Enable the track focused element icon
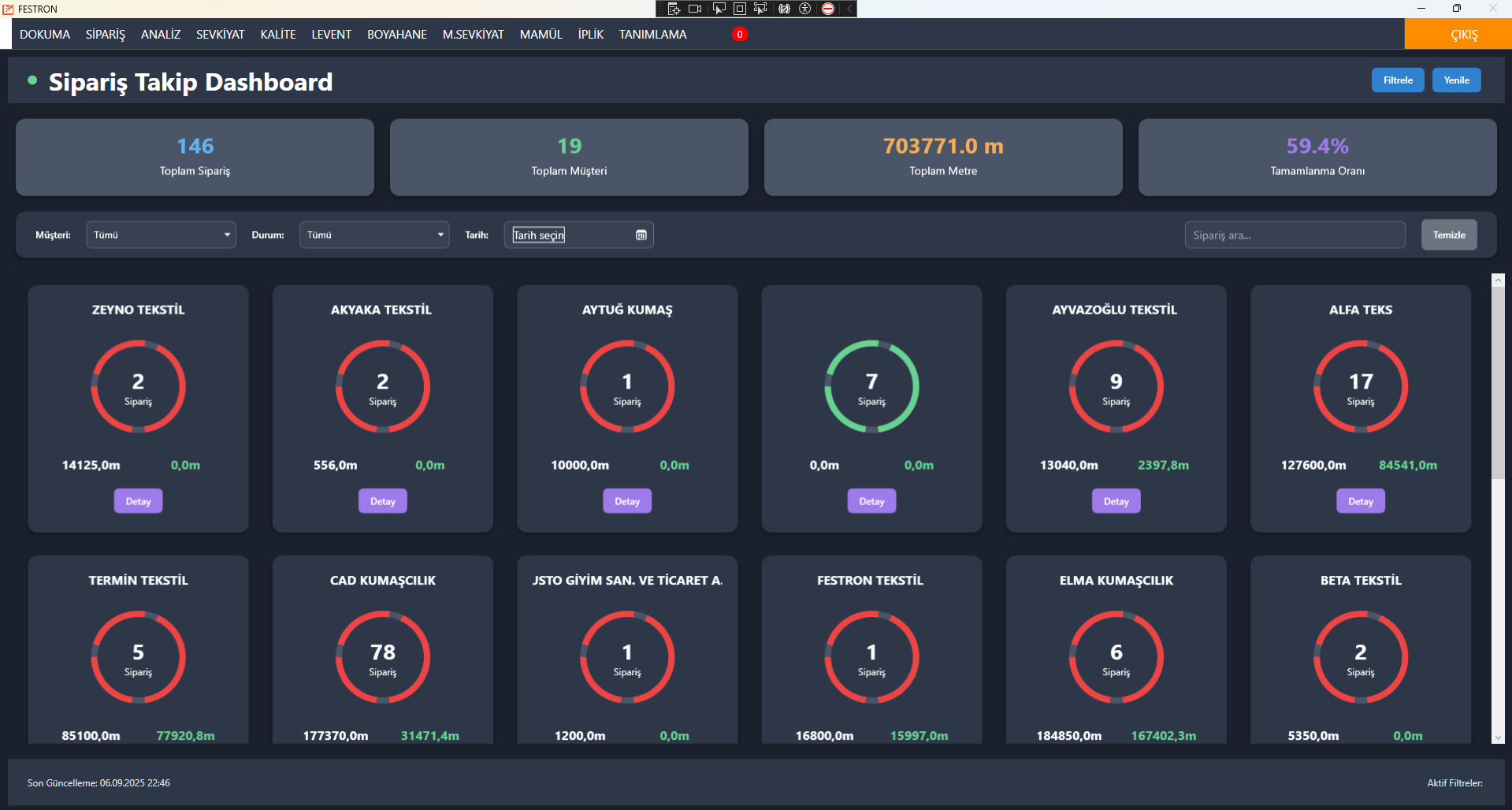 761,9
